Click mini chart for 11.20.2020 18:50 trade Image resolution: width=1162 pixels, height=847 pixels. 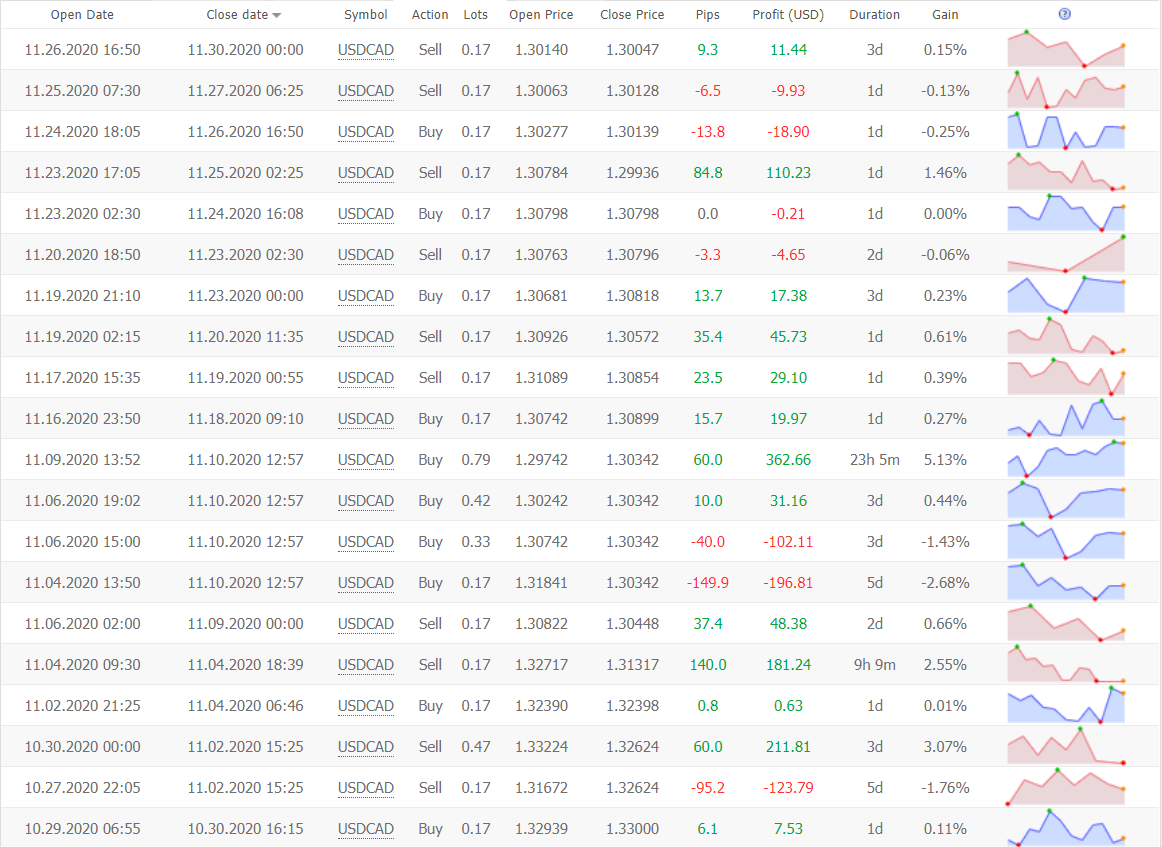pos(1065,255)
